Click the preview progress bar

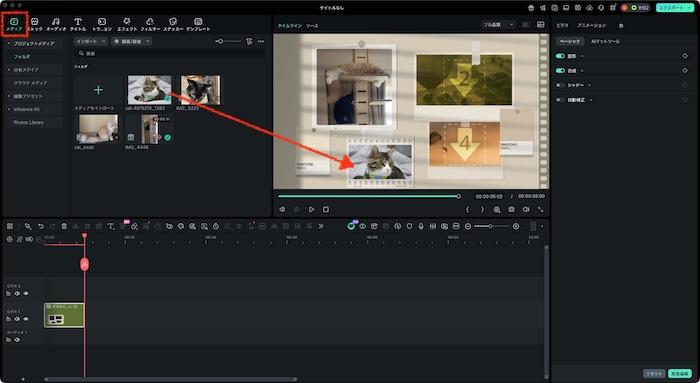(x=369, y=196)
